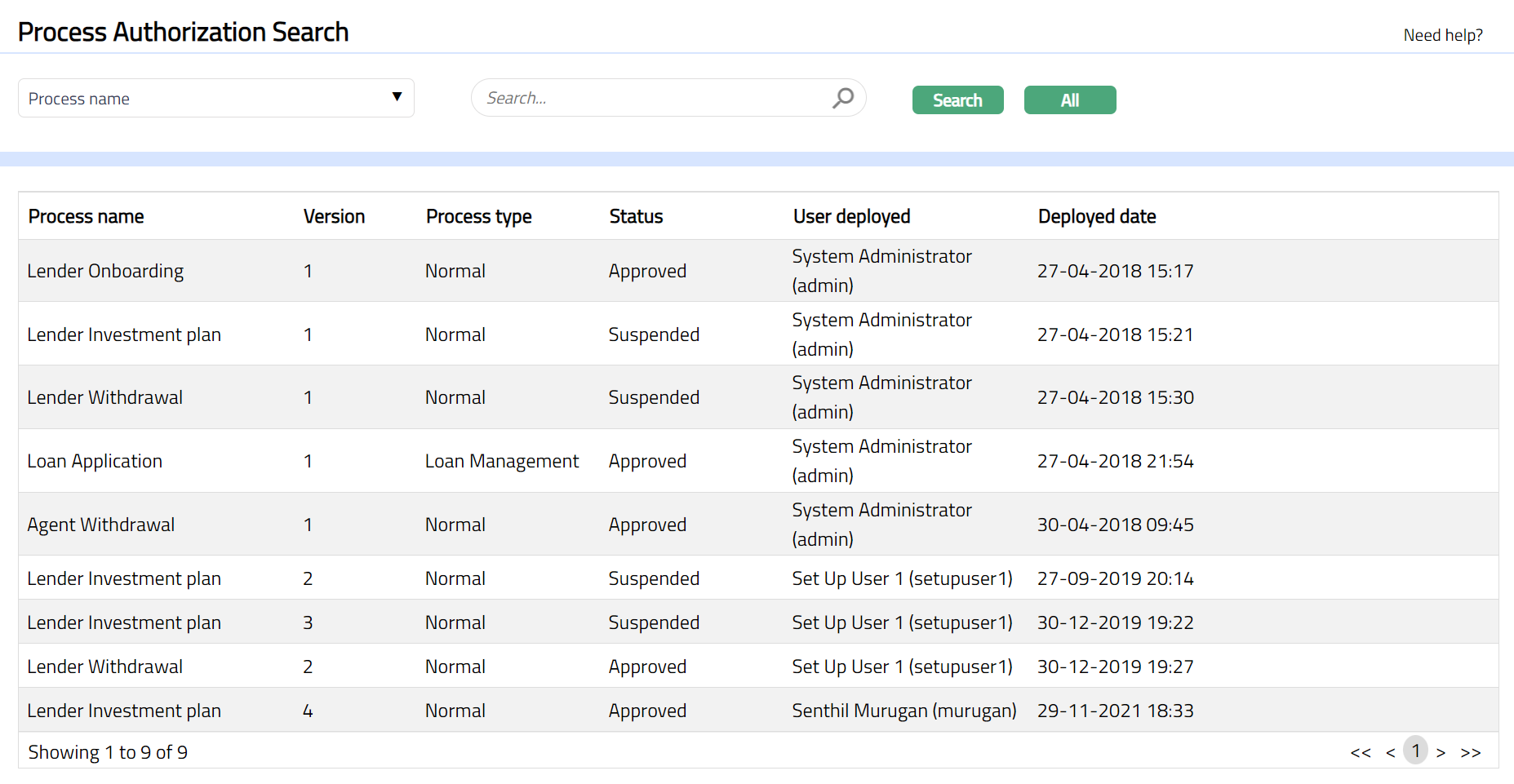Viewport: 1514px width, 784px height.
Task: Click the magnifier icon in search box
Action: 843,98
